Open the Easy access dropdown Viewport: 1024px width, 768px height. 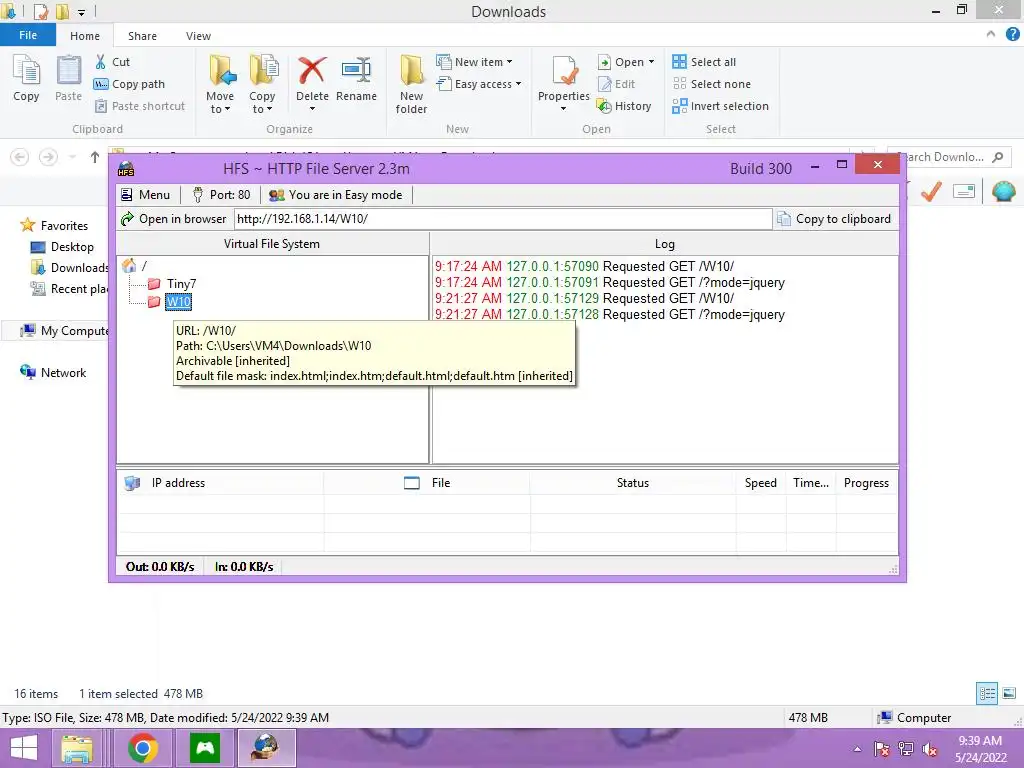pyautogui.click(x=479, y=84)
